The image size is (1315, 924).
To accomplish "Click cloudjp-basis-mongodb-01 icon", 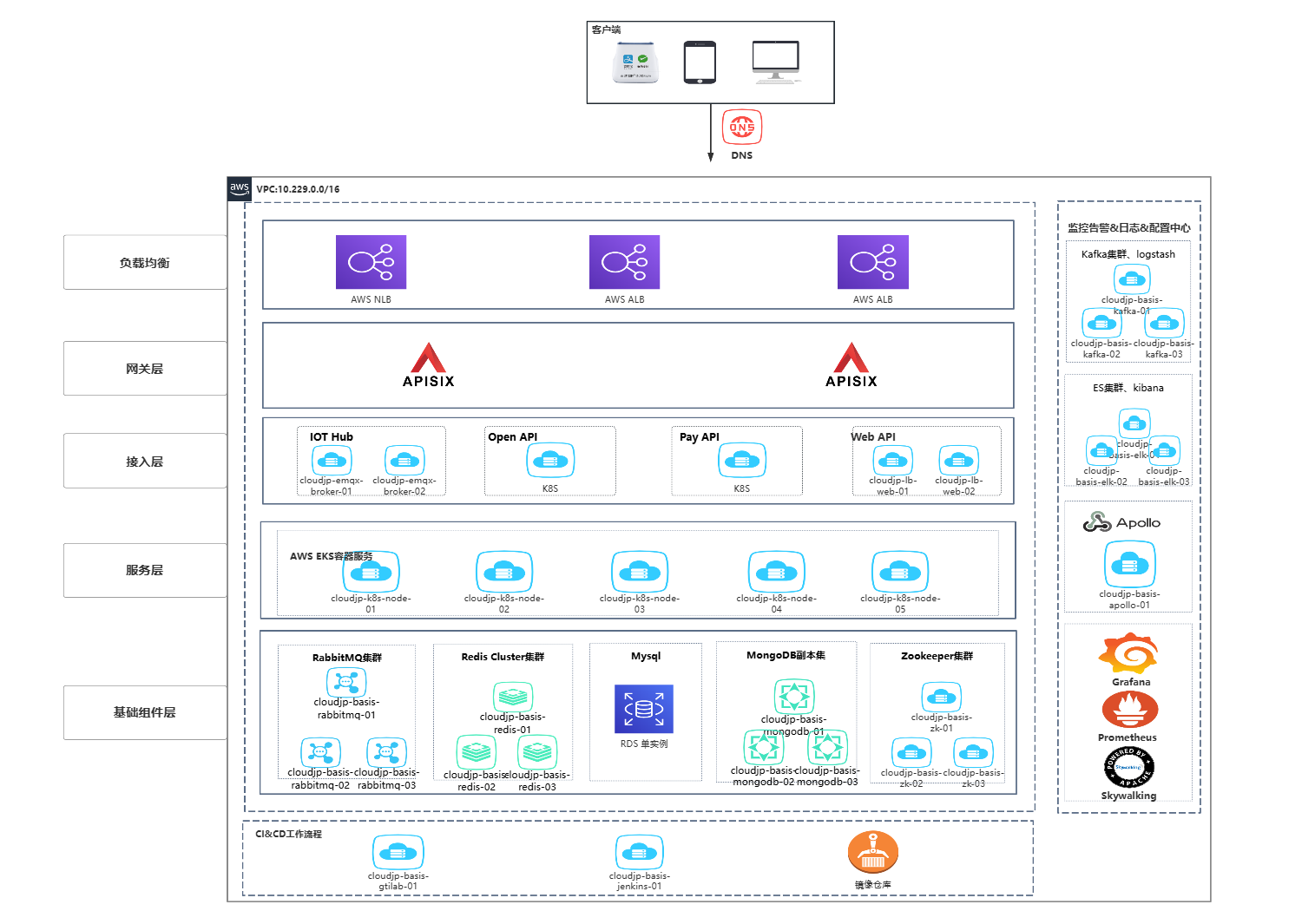I will [x=794, y=696].
